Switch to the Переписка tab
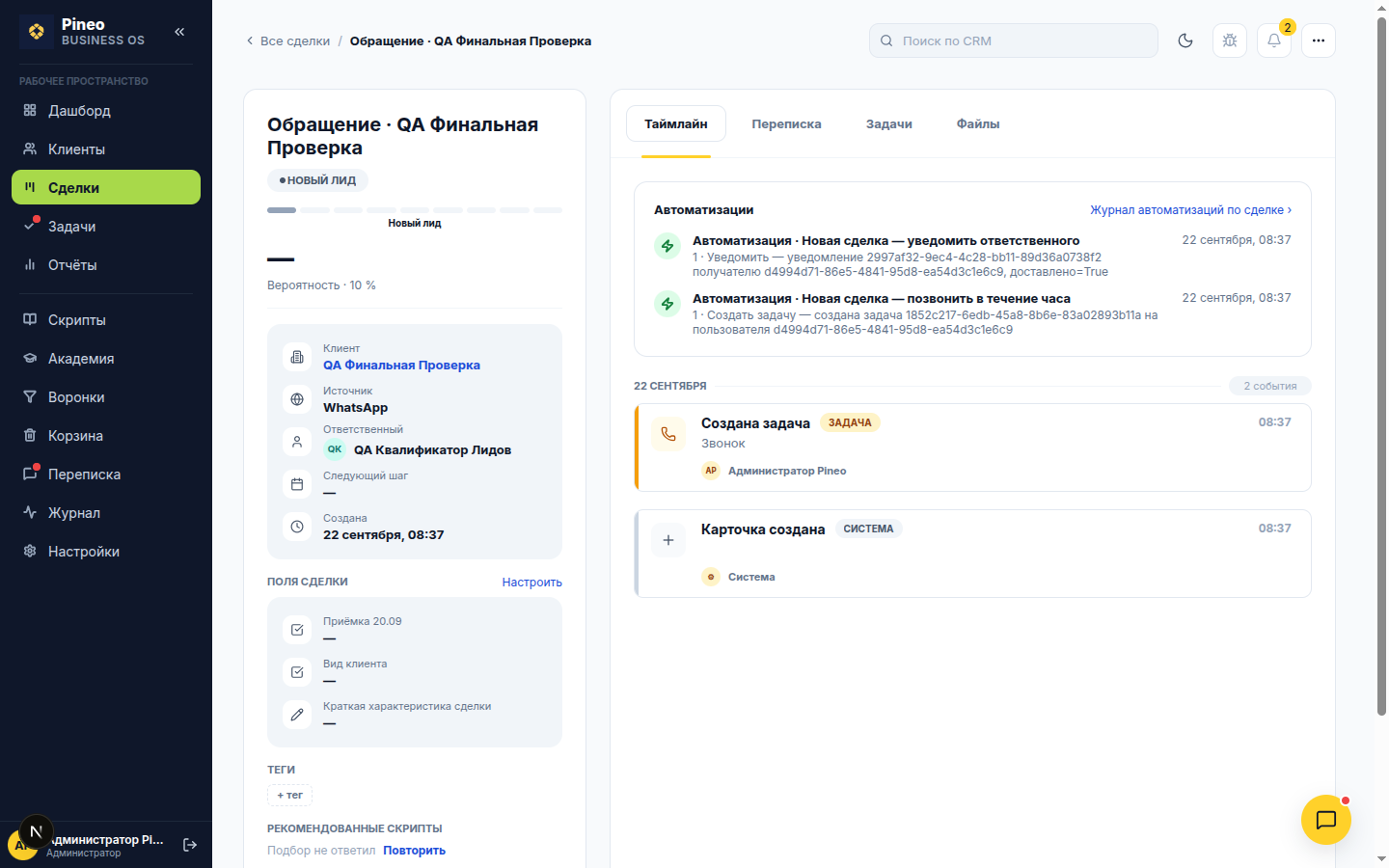Viewport: 1389px width, 868px height. point(787,123)
